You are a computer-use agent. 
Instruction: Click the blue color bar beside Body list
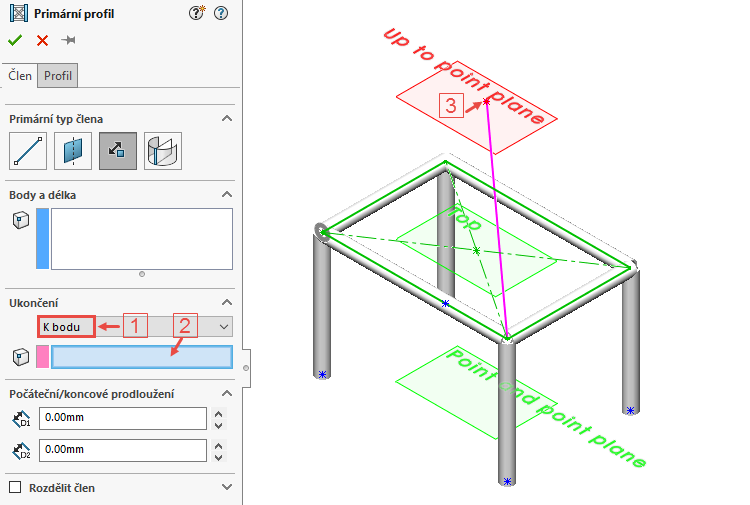(43, 239)
